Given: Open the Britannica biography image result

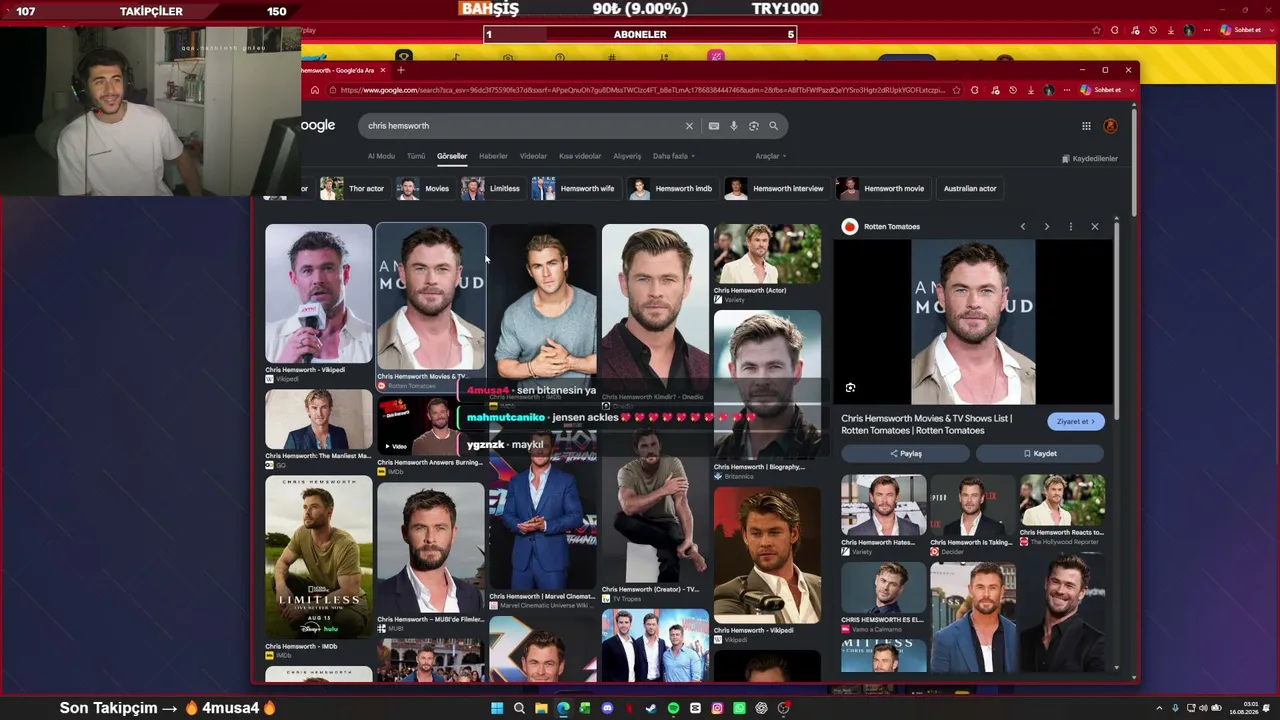Looking at the screenshot, I should point(767,385).
